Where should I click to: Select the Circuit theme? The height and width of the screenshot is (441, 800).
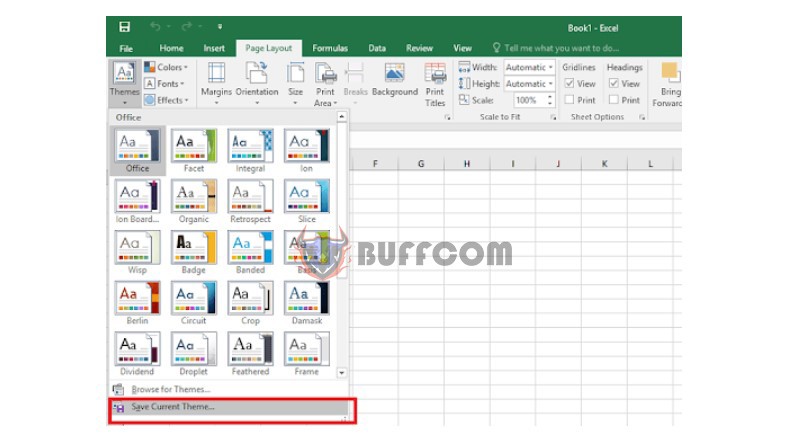(194, 303)
